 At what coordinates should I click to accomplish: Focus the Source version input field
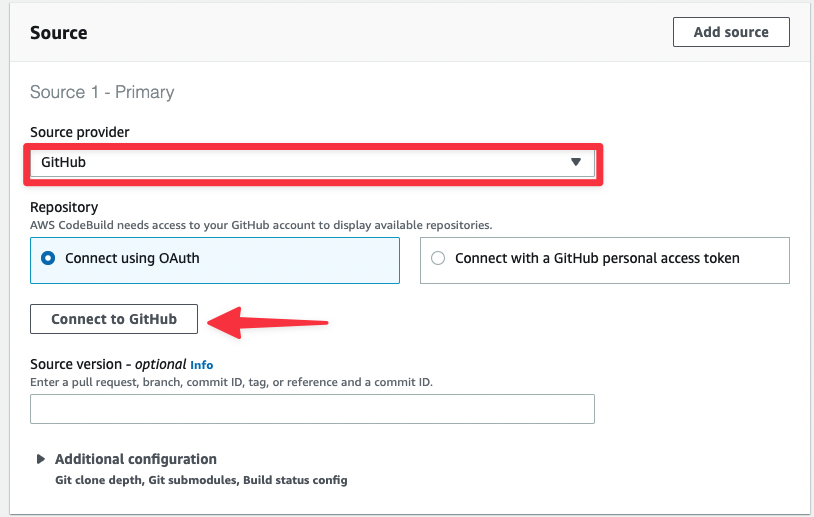(313, 409)
